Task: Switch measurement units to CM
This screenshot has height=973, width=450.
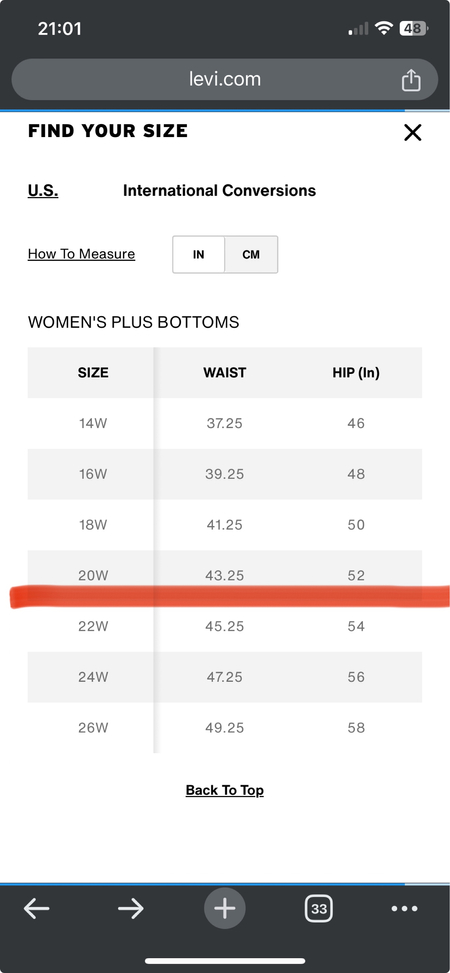Action: (x=251, y=254)
